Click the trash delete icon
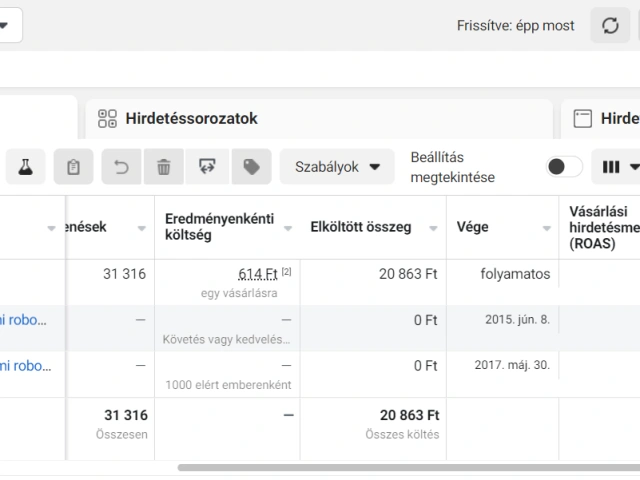The width and height of the screenshot is (640, 480). (x=163, y=167)
